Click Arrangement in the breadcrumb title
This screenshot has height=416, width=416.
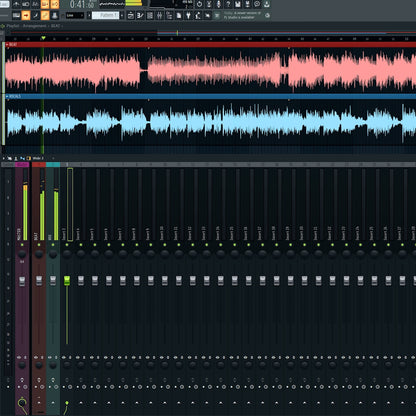point(35,26)
